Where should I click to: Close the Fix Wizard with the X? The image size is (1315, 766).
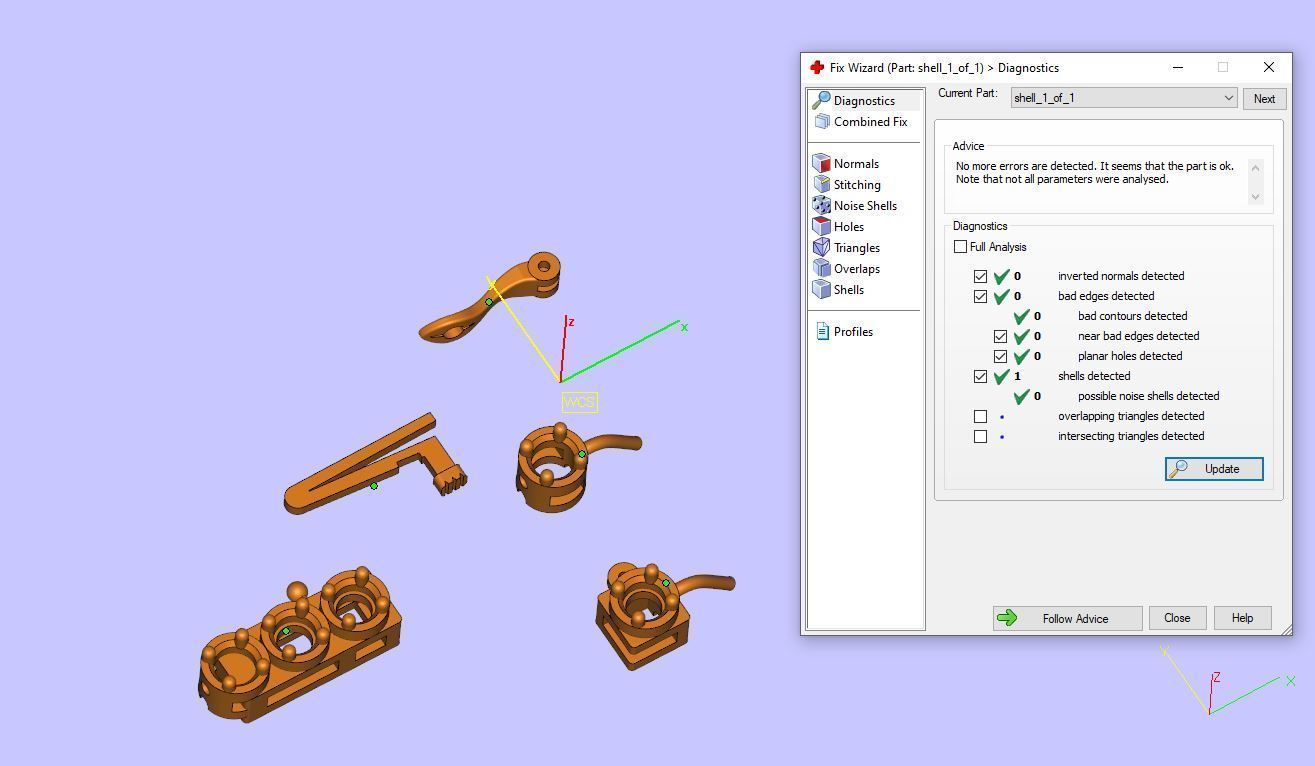pyautogui.click(x=1268, y=67)
